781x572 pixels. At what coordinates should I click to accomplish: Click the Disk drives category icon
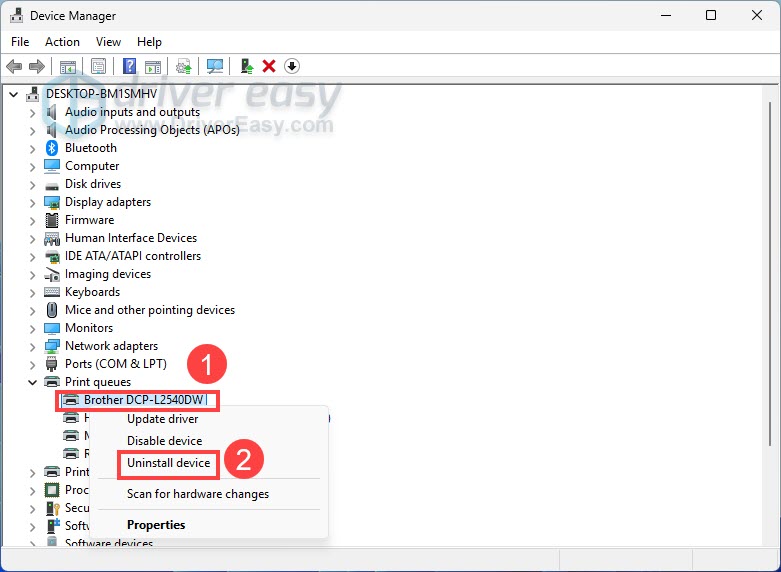click(52, 185)
